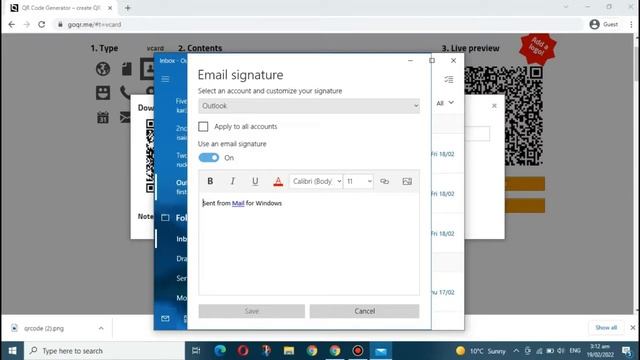Select the phone type icon on QR page
This screenshot has height=360, width=640.
pyautogui.click(x=125, y=93)
